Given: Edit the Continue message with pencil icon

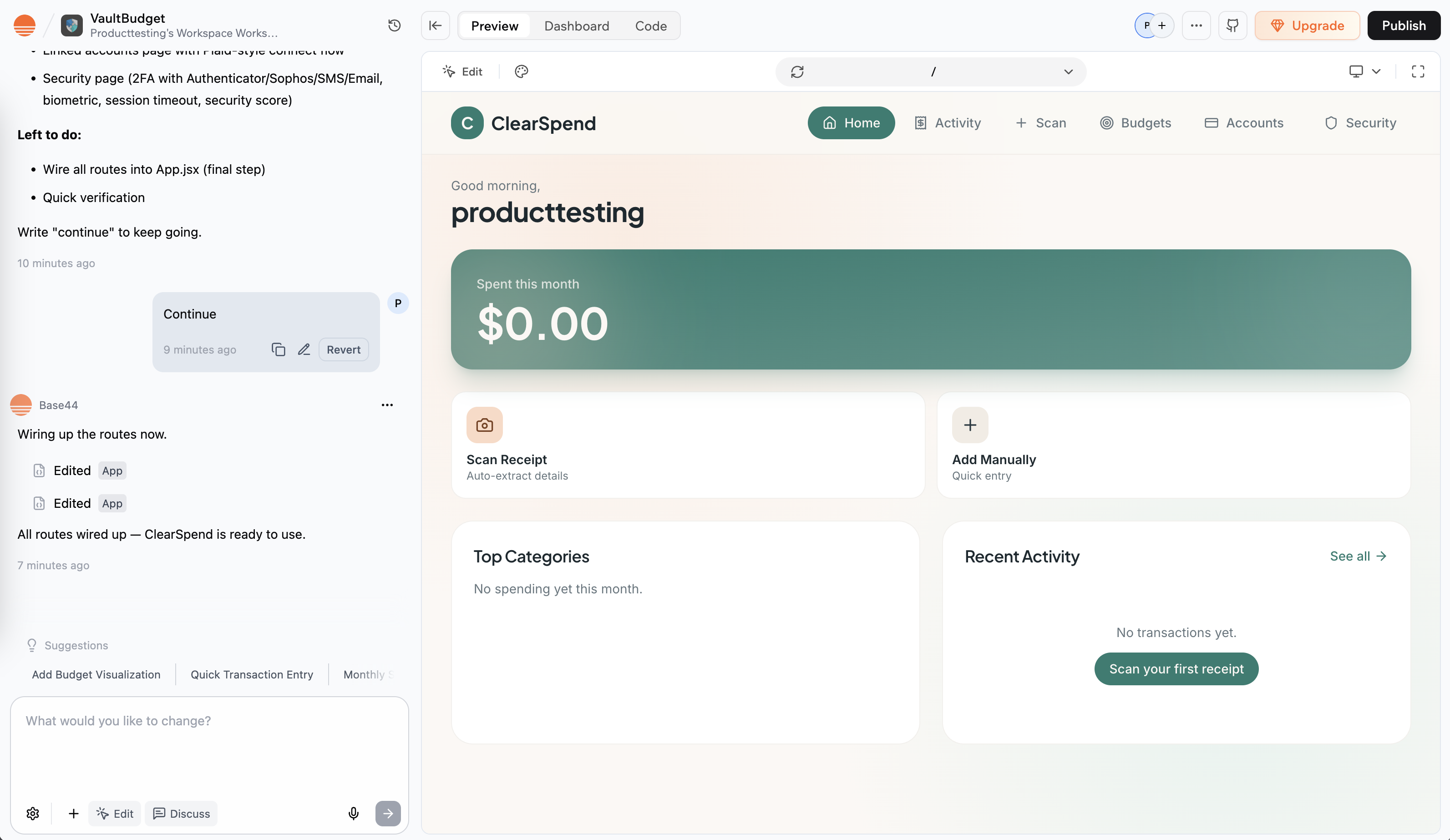Looking at the screenshot, I should coord(304,349).
